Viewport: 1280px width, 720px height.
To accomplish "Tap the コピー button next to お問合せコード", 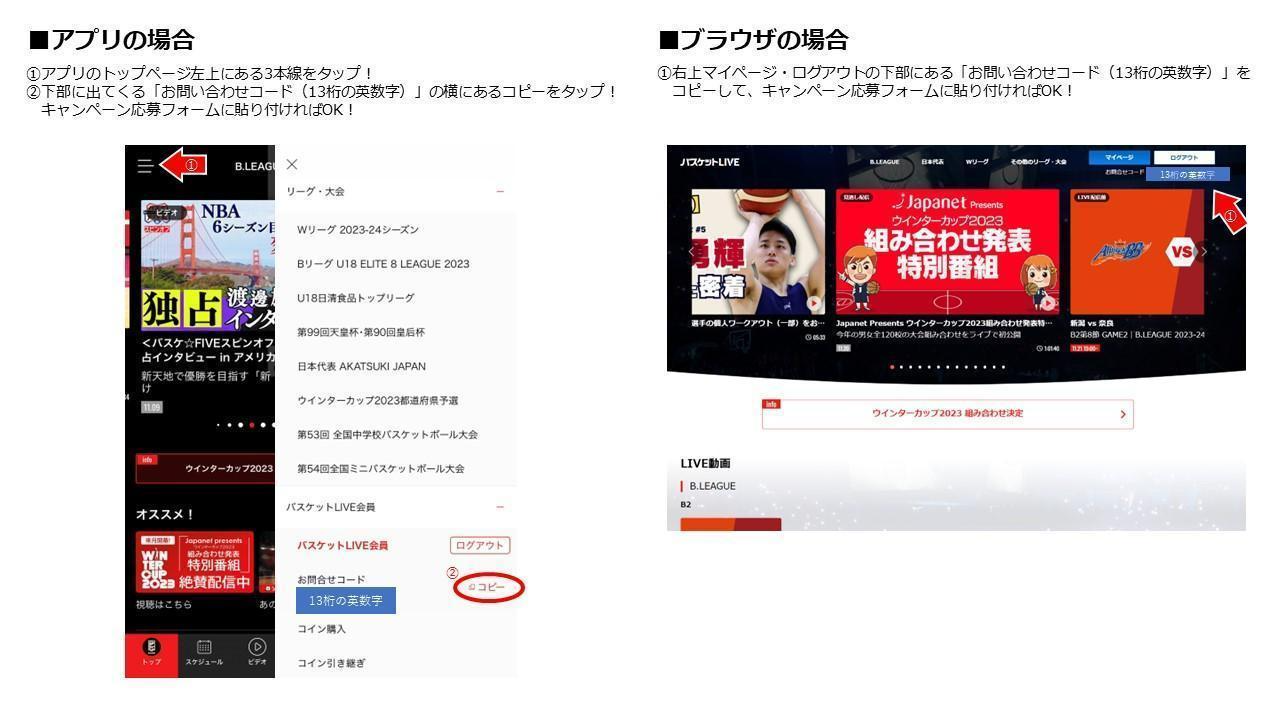I will [489, 588].
